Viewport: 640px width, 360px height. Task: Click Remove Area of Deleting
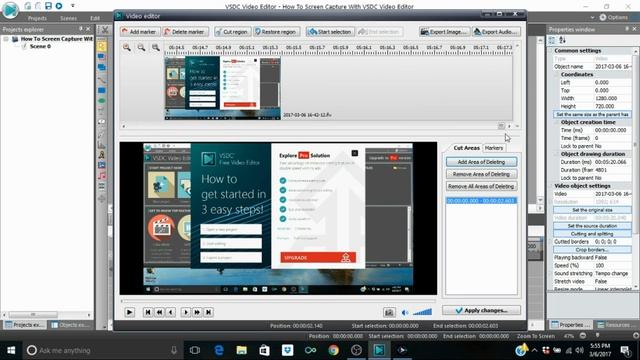(481, 174)
